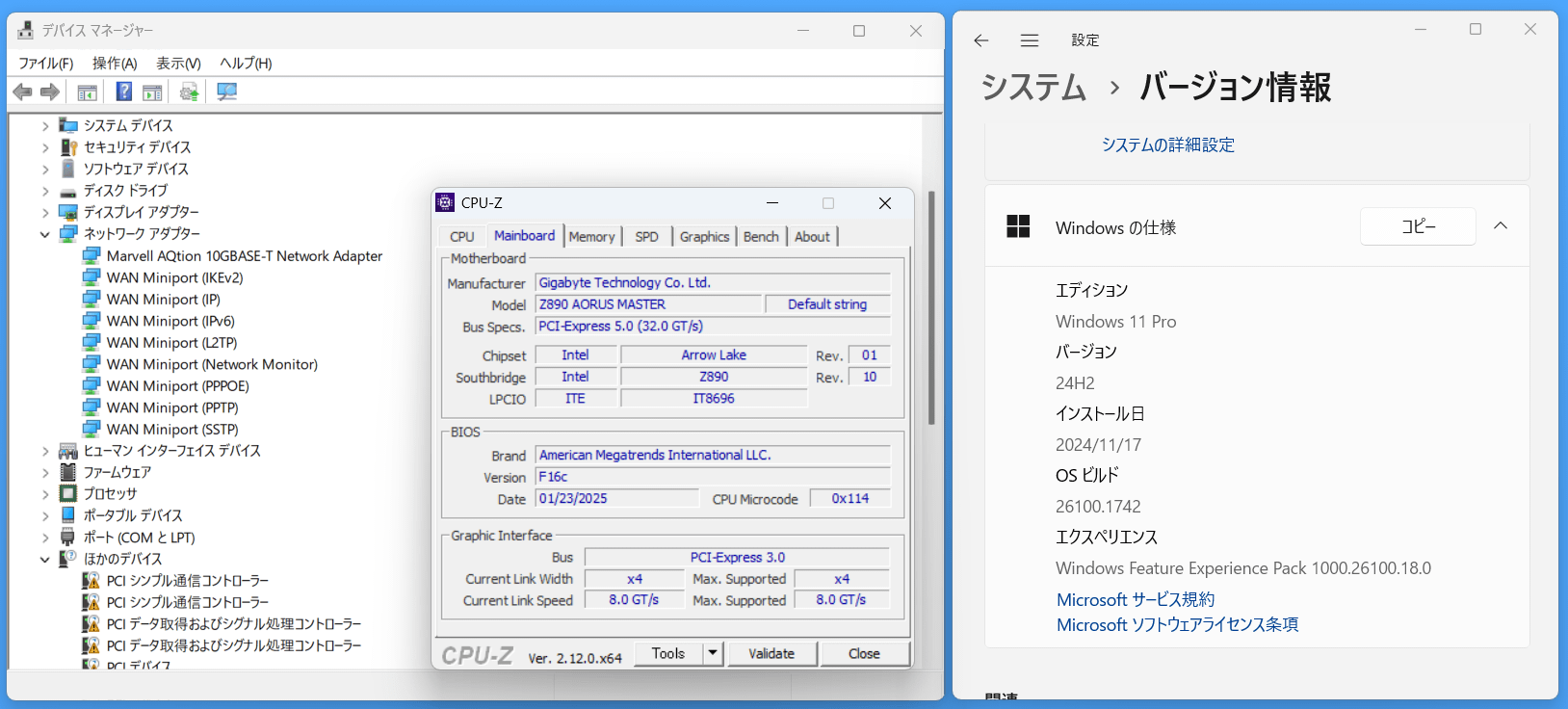
Task: Open the システムの詳細設定 link
Action: (x=1168, y=144)
